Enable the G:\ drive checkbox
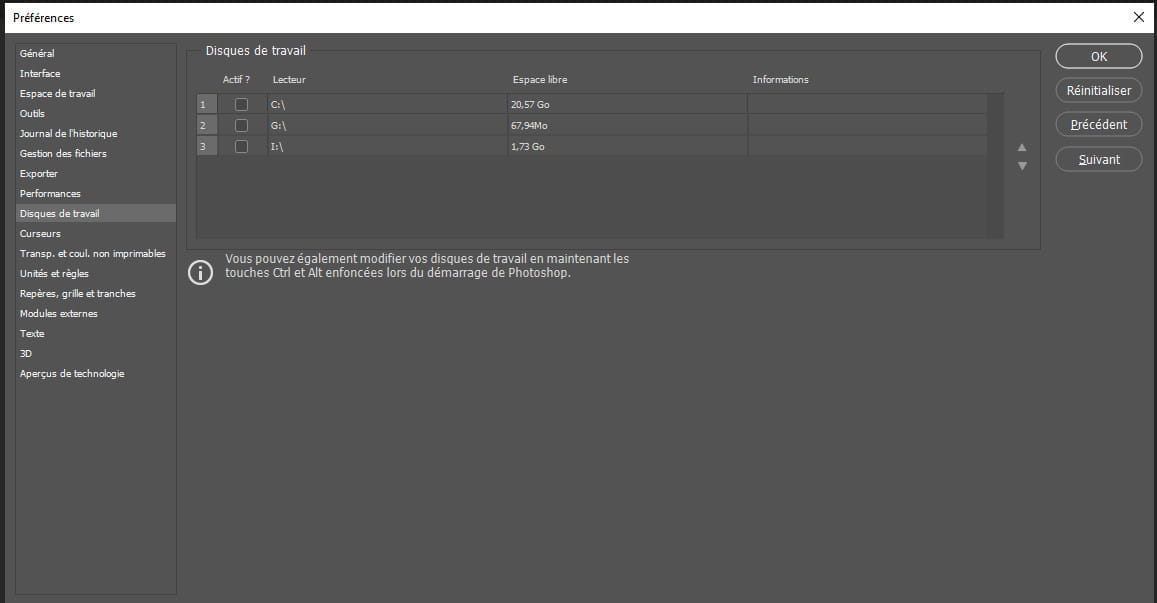This screenshot has width=1157, height=603. click(241, 126)
